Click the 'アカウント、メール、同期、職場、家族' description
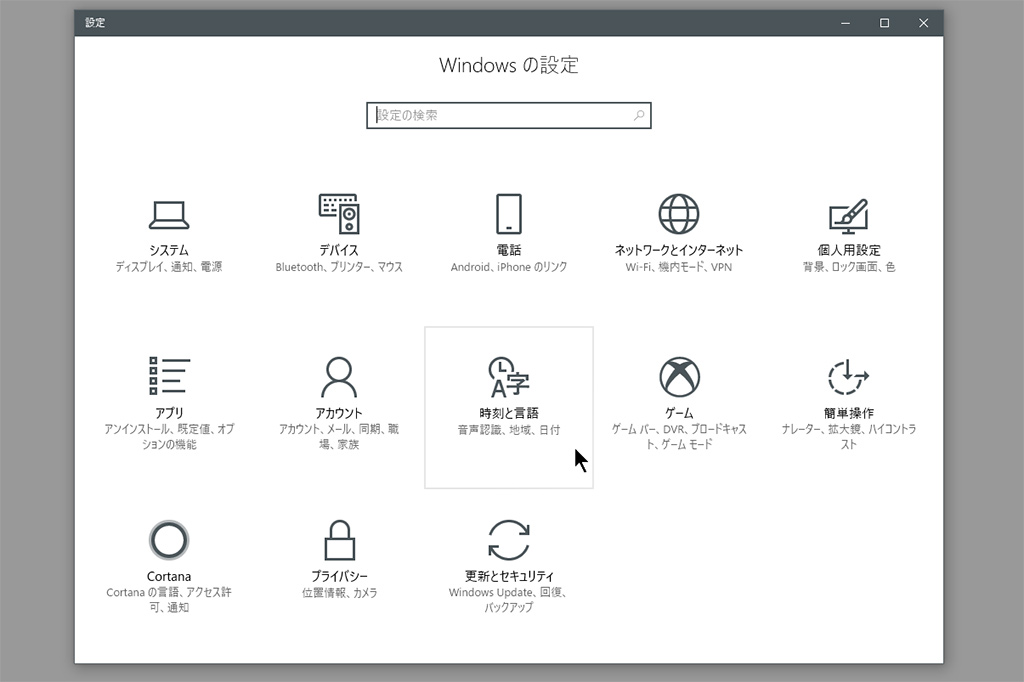Screen dimensions: 1024x682 (339, 436)
